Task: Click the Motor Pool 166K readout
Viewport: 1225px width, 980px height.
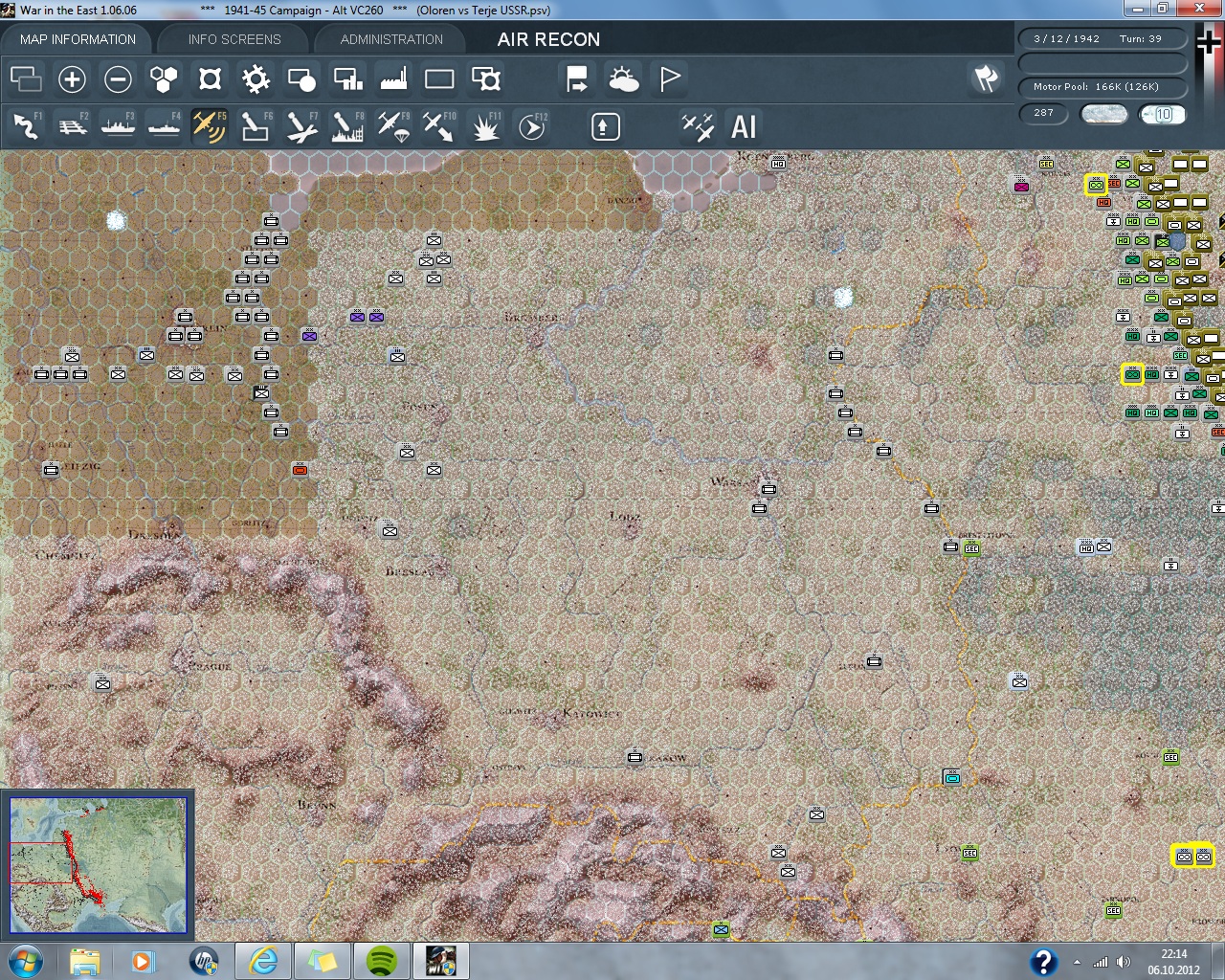Action: tap(1102, 87)
